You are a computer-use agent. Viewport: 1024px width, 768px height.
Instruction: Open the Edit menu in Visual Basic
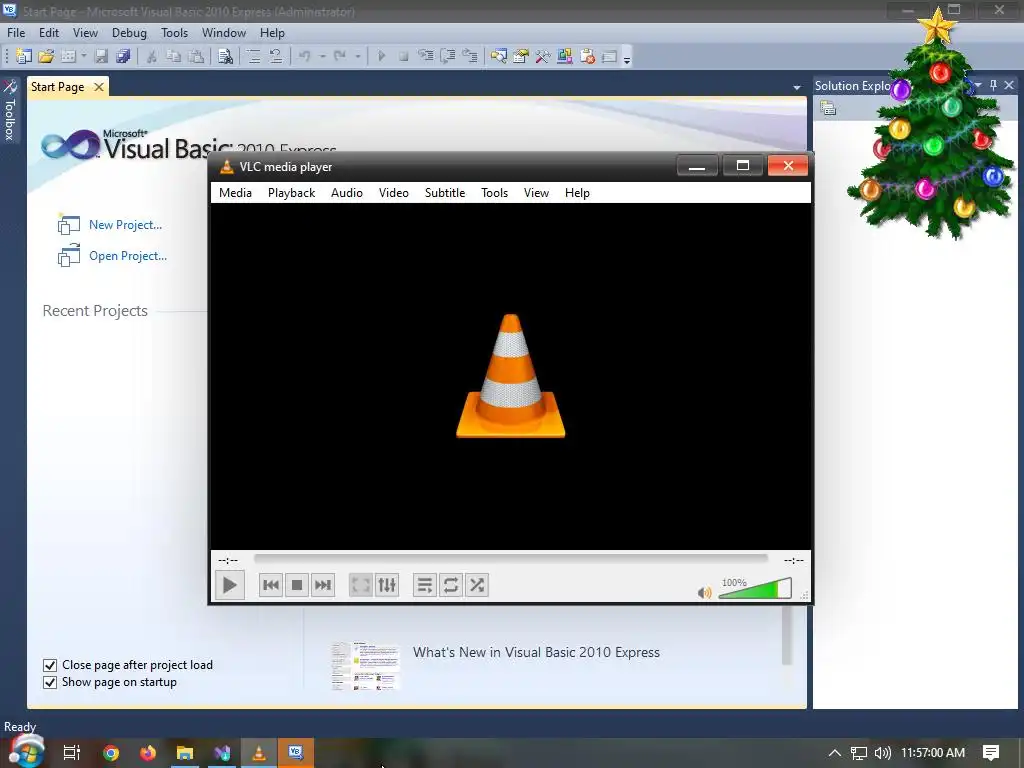tap(48, 33)
